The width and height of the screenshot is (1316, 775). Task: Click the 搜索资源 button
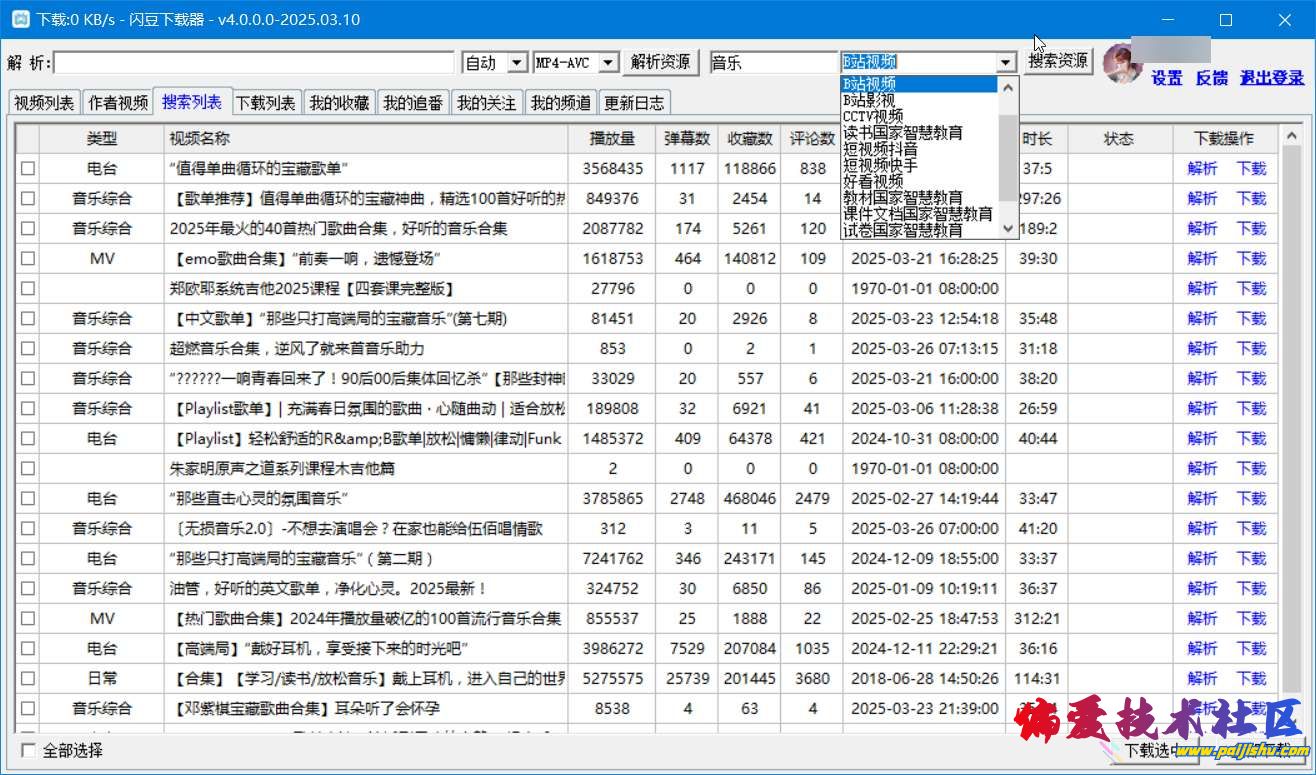pyautogui.click(x=1059, y=61)
